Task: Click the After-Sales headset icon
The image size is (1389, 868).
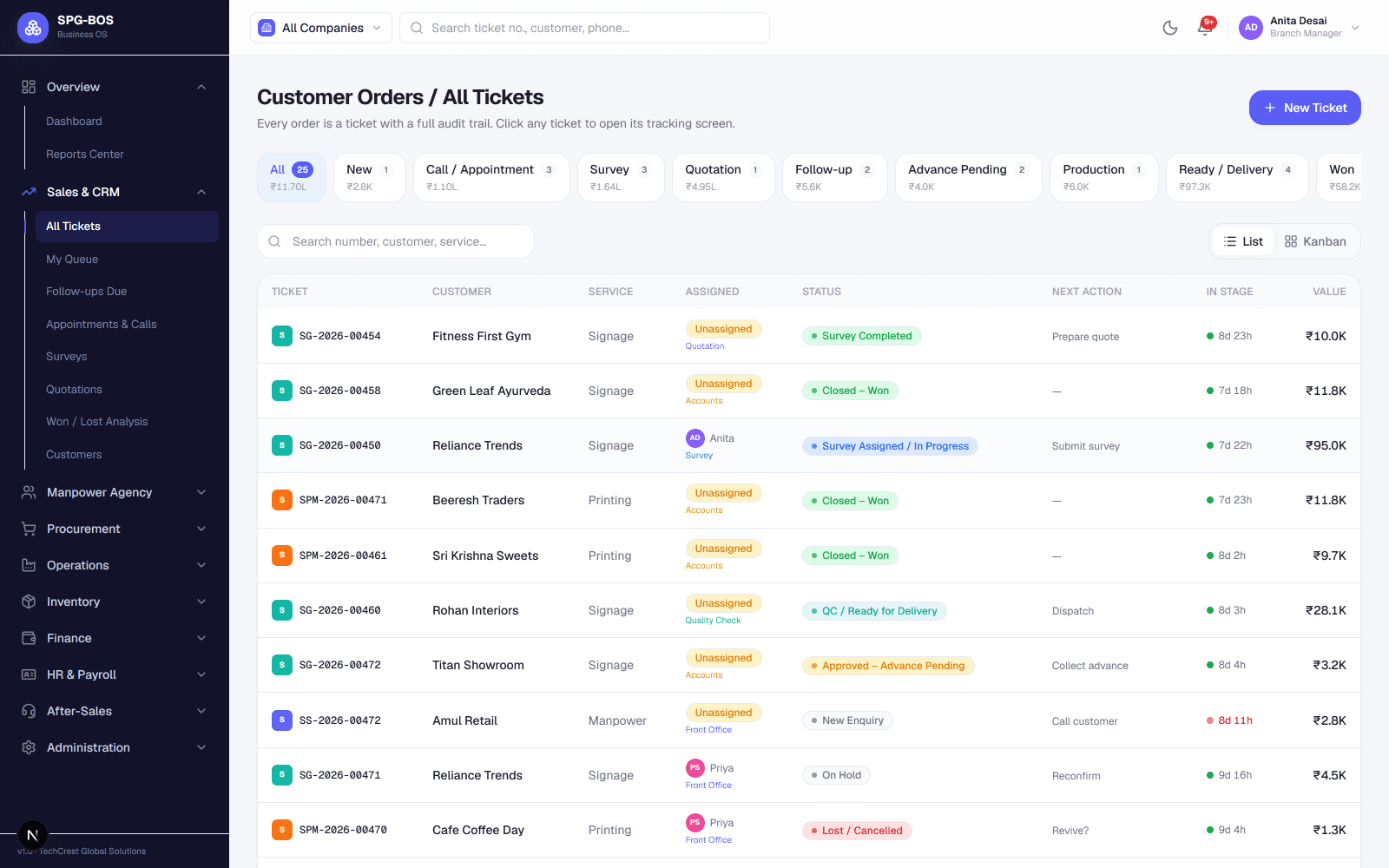Action: 29,711
